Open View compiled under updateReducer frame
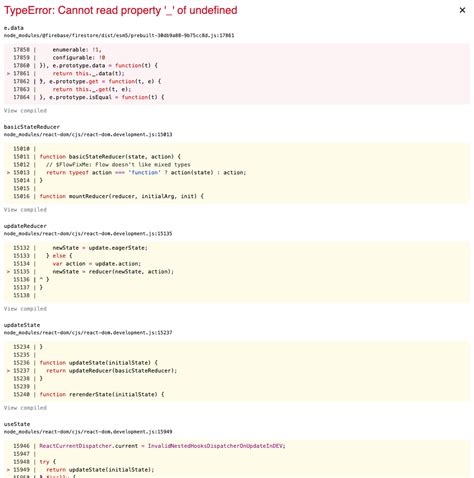Screen dimensions: 474x478 25,309
